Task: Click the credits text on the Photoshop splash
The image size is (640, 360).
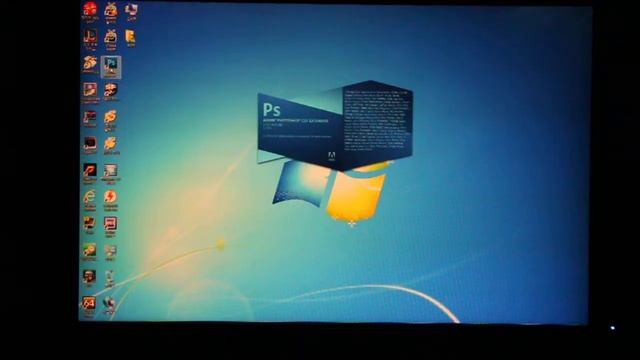Action: (377, 121)
